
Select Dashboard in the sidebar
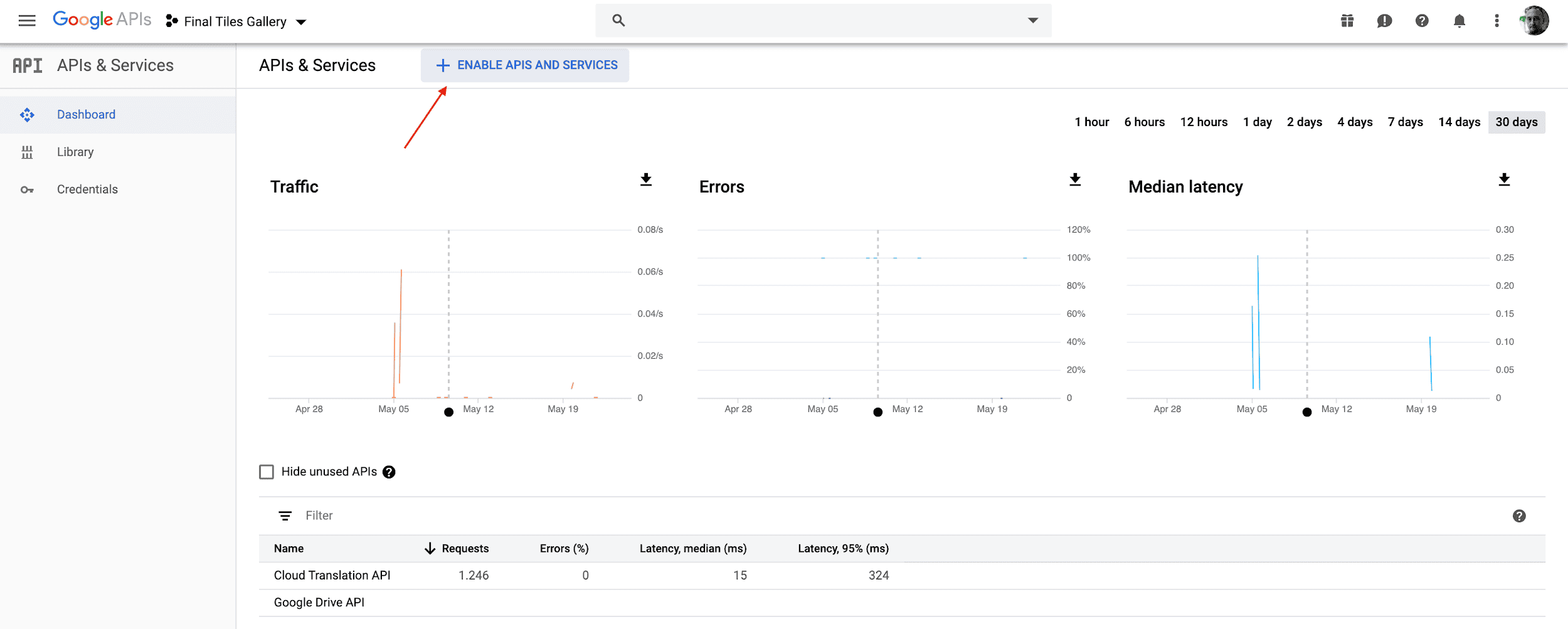(118, 115)
